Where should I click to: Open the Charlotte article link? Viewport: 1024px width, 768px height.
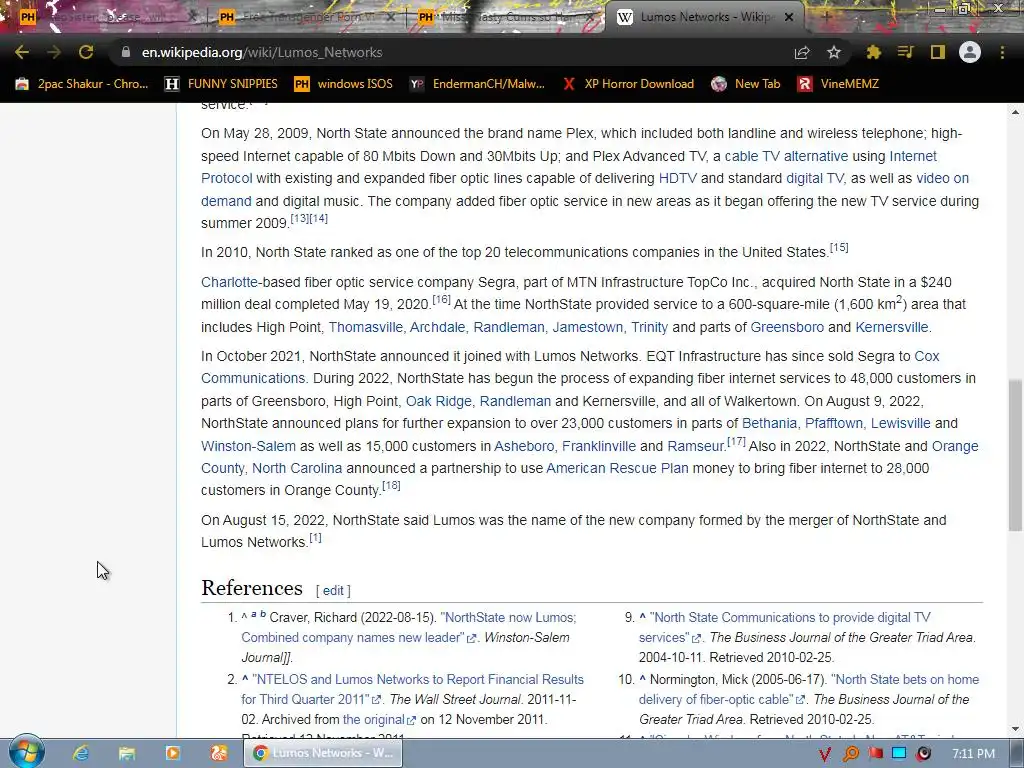click(x=229, y=282)
